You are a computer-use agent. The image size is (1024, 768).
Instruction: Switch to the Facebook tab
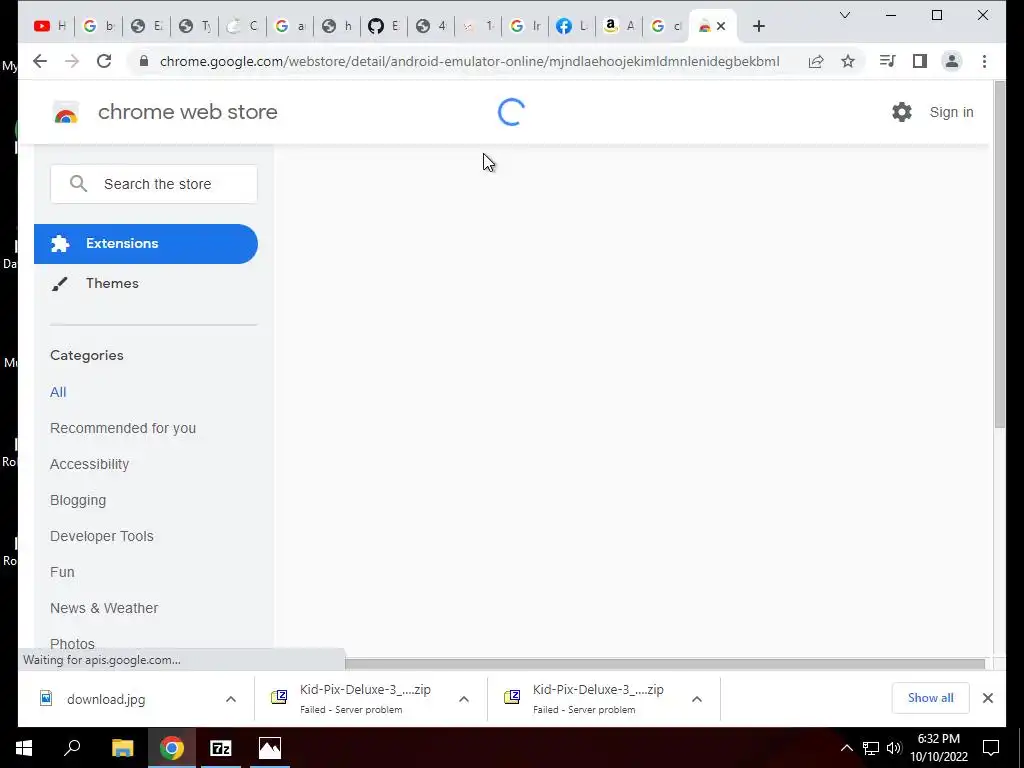click(572, 26)
